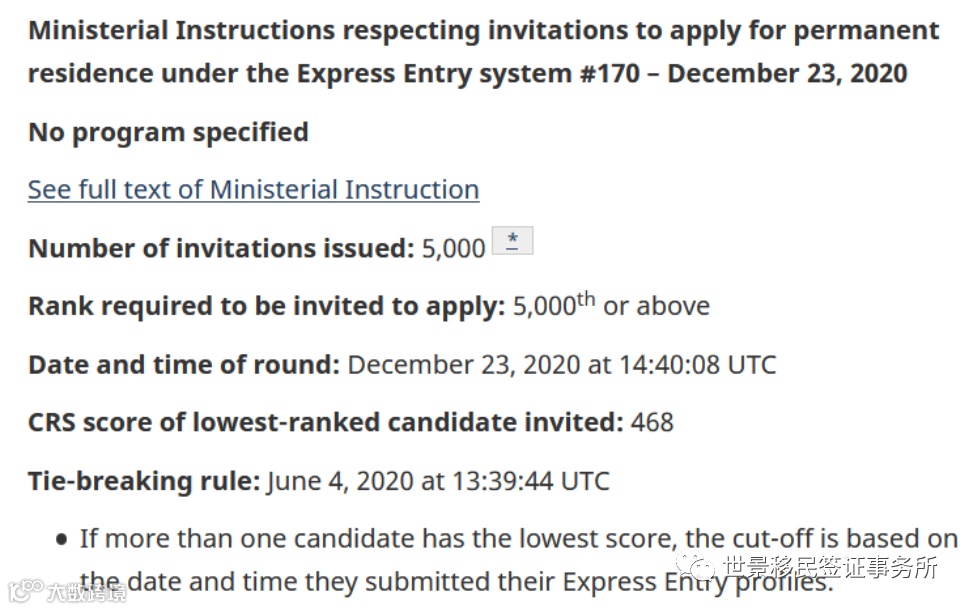Click the Tie-breaking rule label
The height and width of the screenshot is (610, 969).
(144, 481)
